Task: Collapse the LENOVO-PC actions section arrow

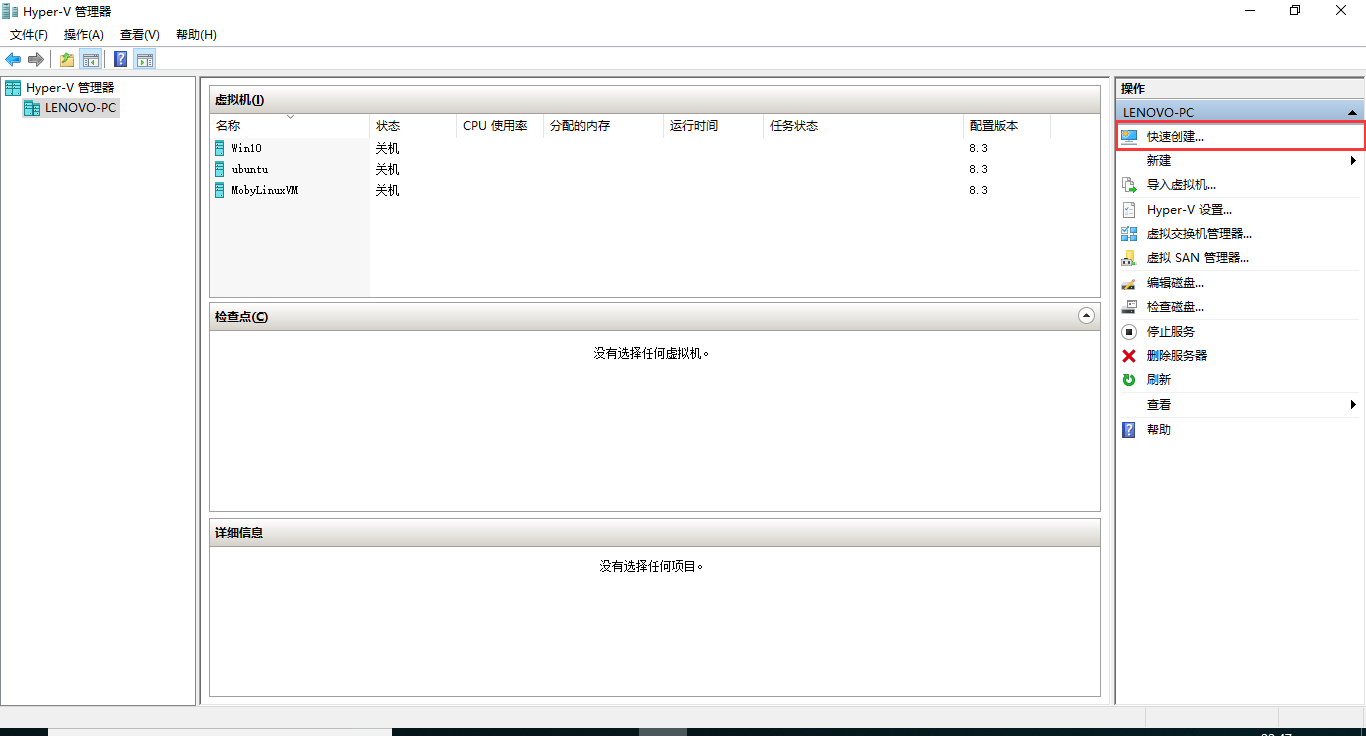Action: pos(1352,113)
